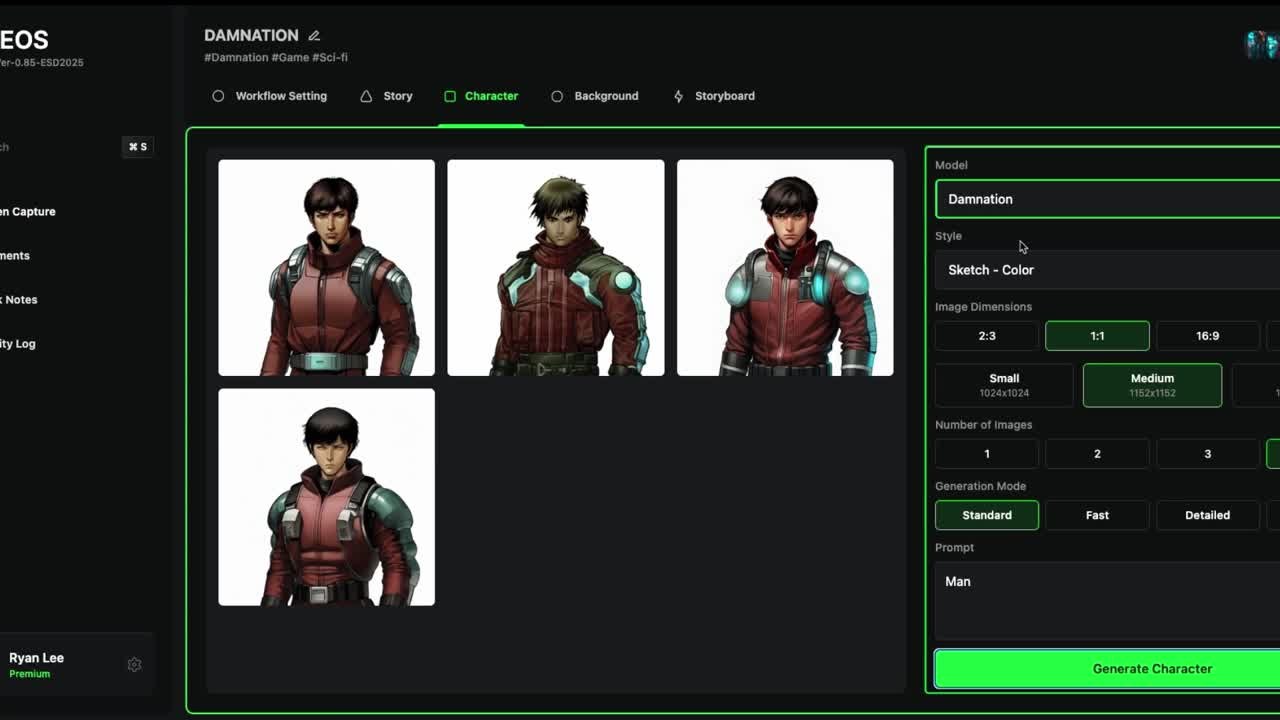
Task: Click the #Damnation #Game #Sci-fi tags
Action: [x=276, y=58]
